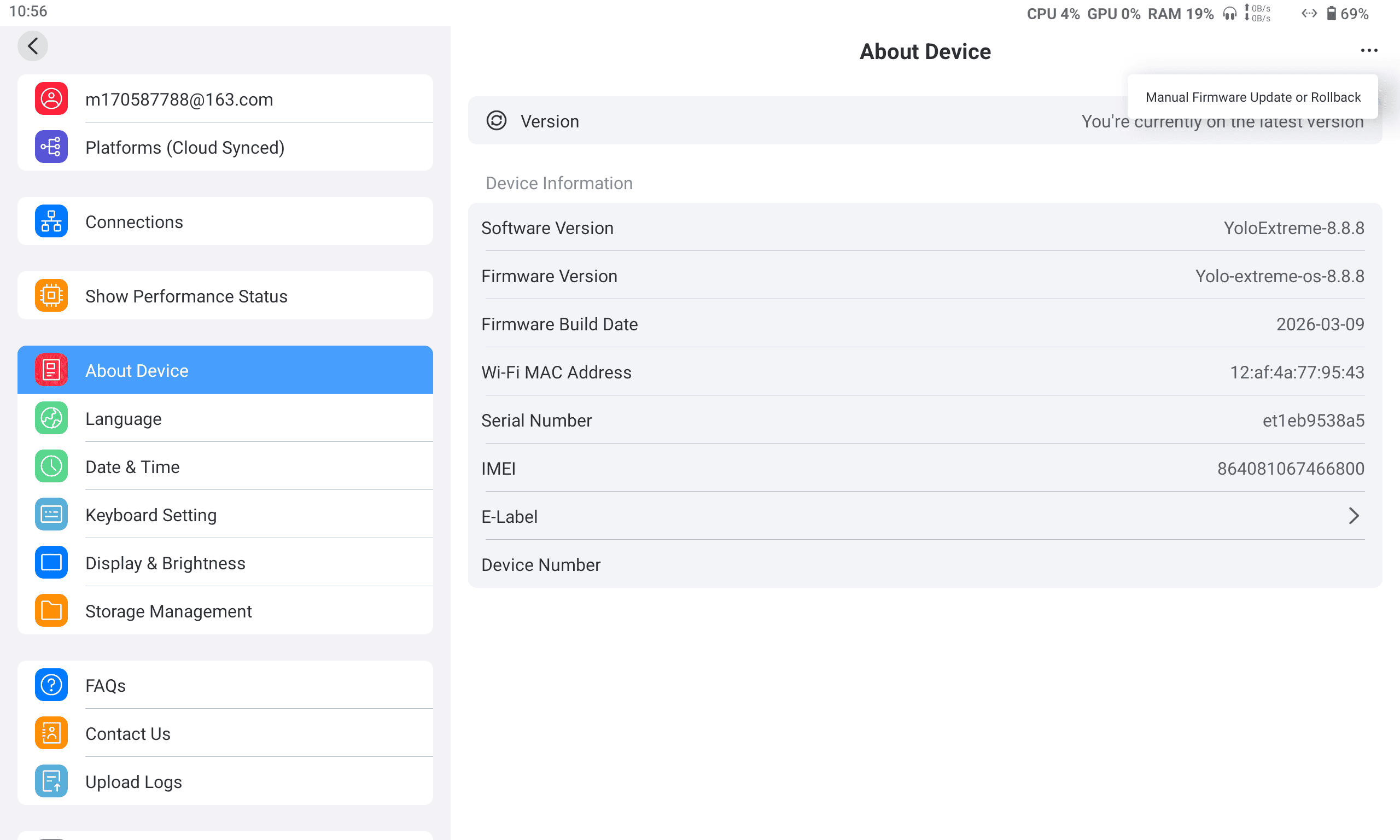The width and height of the screenshot is (1400, 840).
Task: Open the Keyboard Setting icon
Action: point(51,515)
